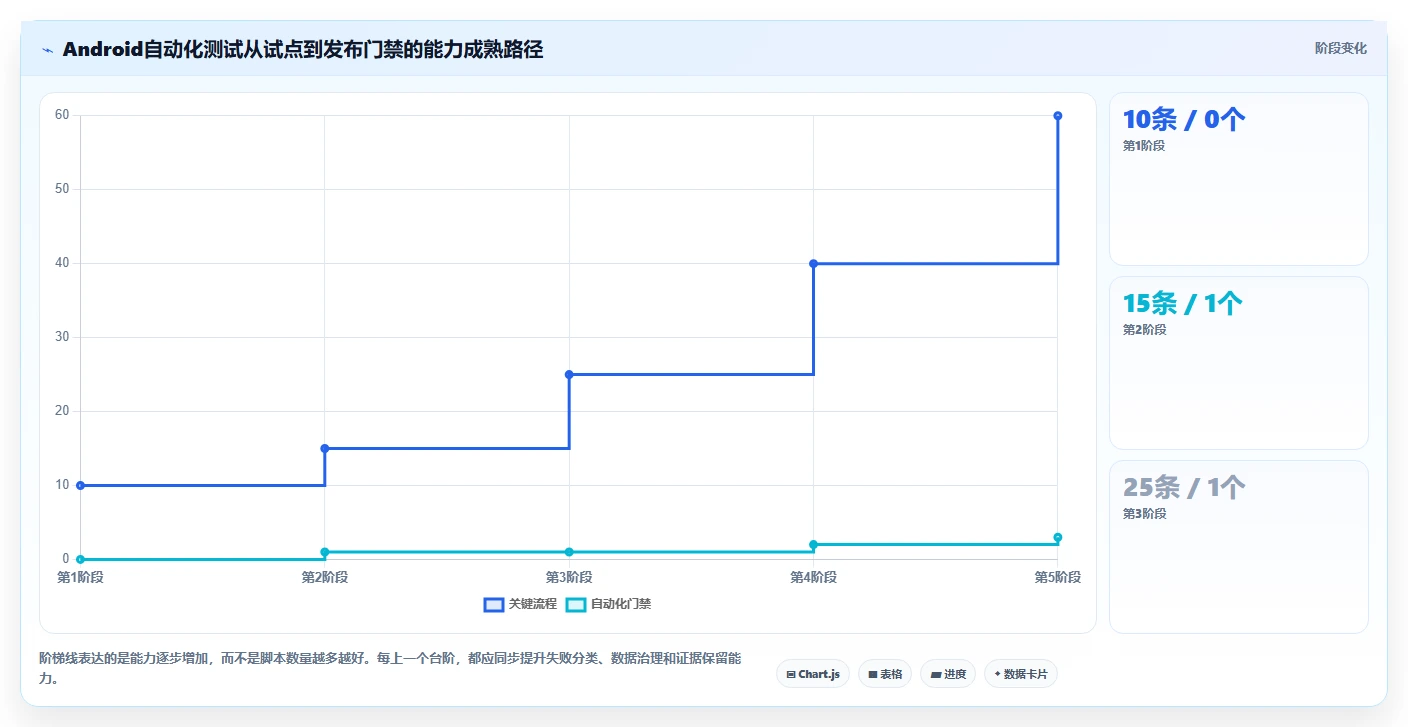Click the 第1阶段 x-axis label
The image size is (1408, 727).
(80, 577)
